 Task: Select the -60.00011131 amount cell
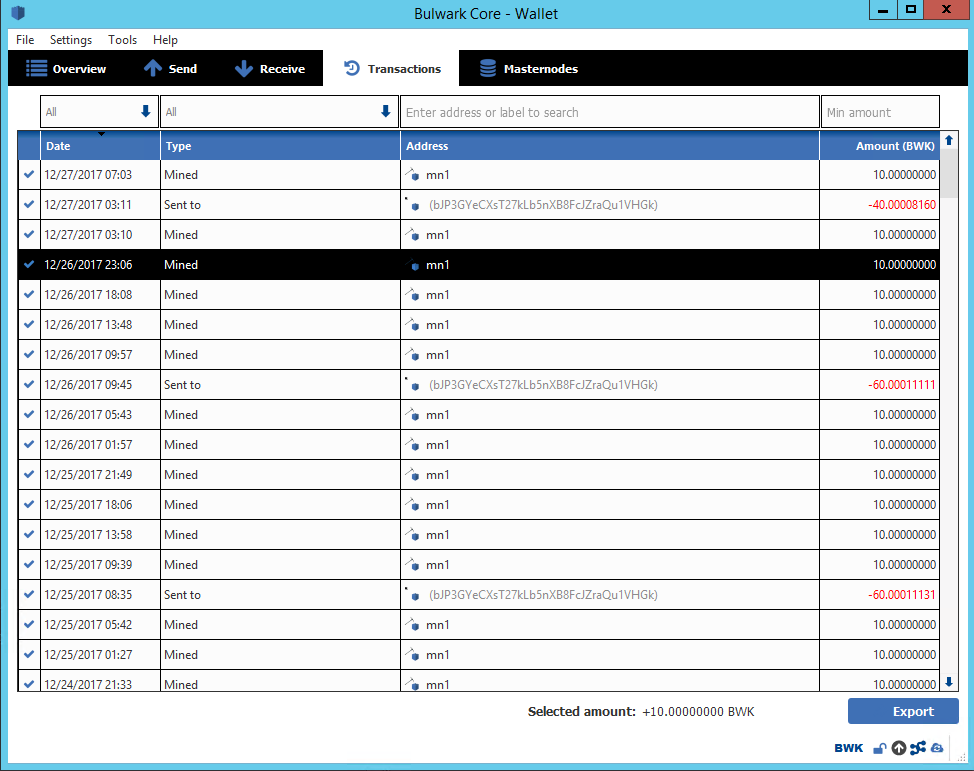[x=880, y=595]
